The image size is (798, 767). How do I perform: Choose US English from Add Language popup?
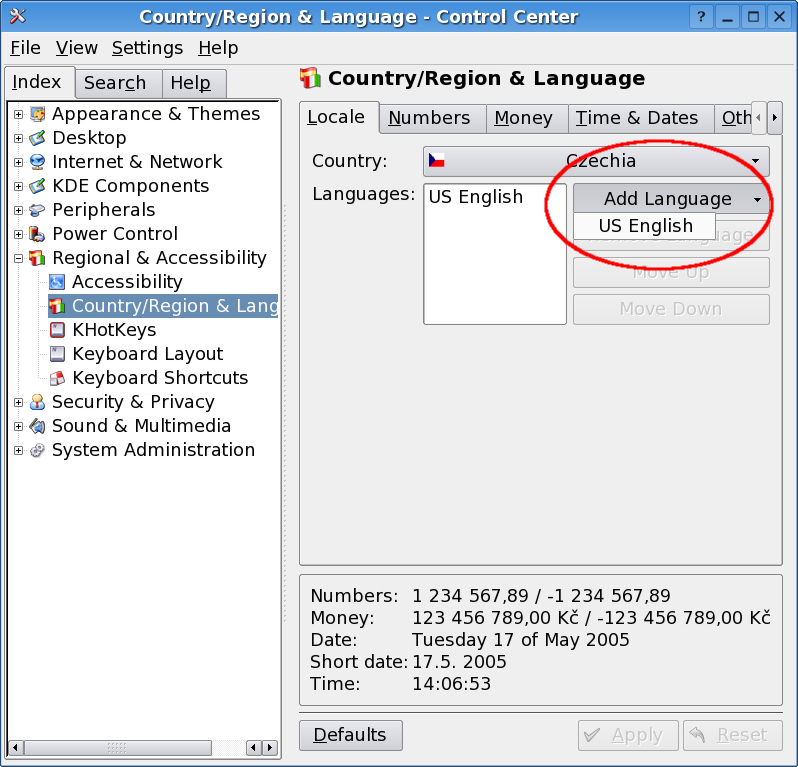(645, 226)
